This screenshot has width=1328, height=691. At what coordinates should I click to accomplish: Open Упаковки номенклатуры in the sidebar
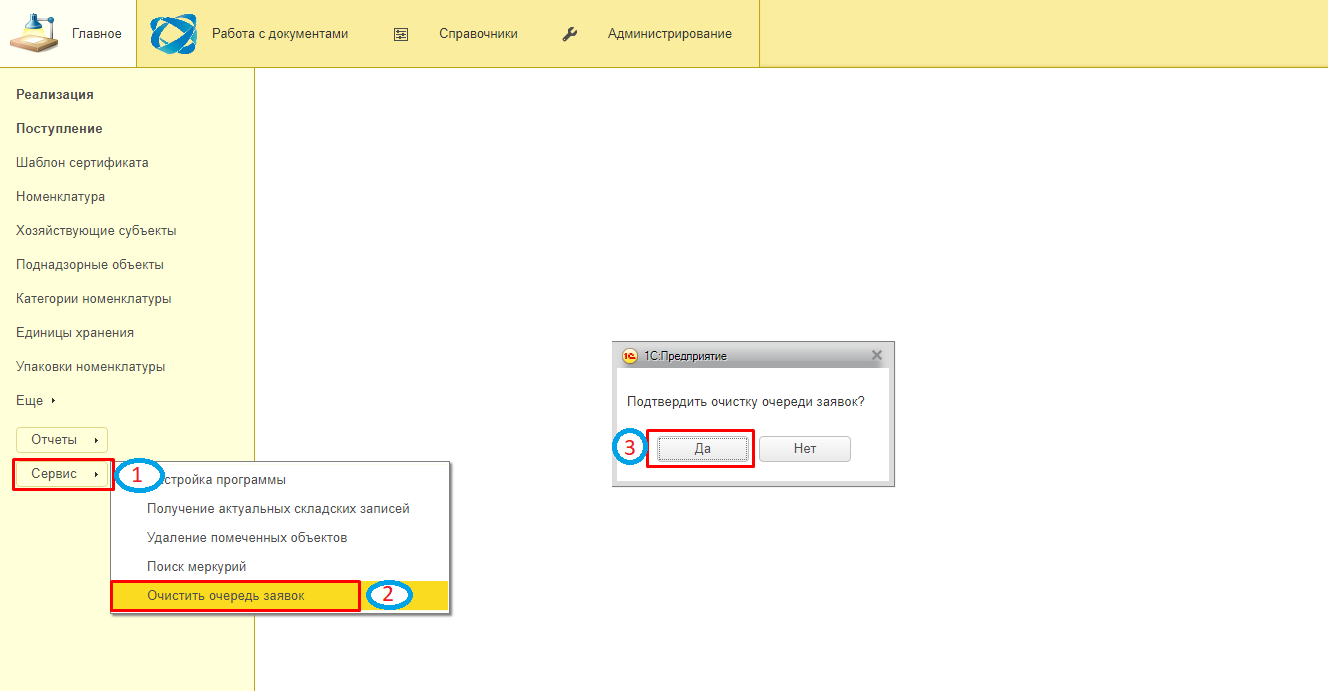(x=91, y=367)
